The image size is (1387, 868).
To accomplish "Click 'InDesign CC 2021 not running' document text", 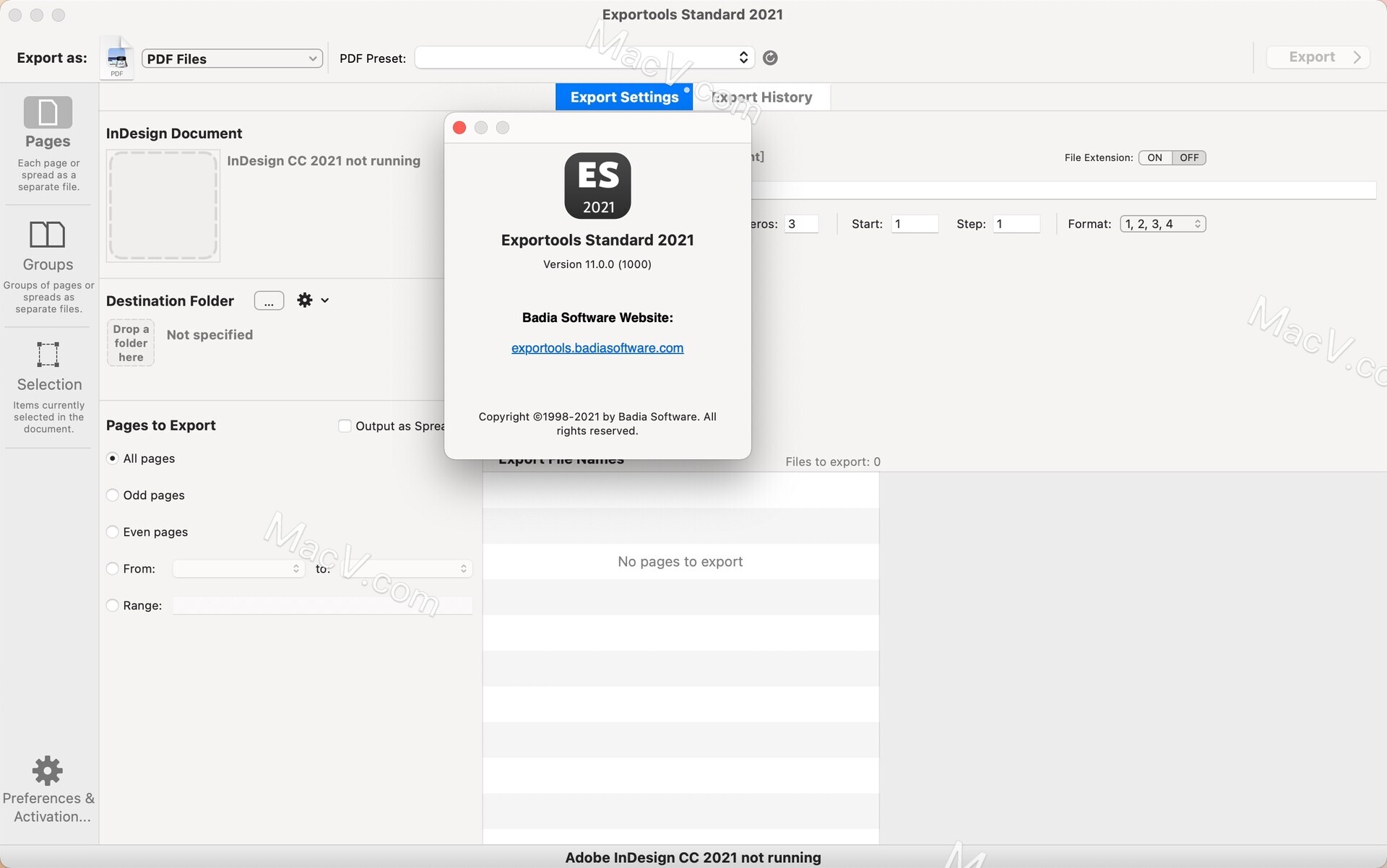I will [324, 161].
